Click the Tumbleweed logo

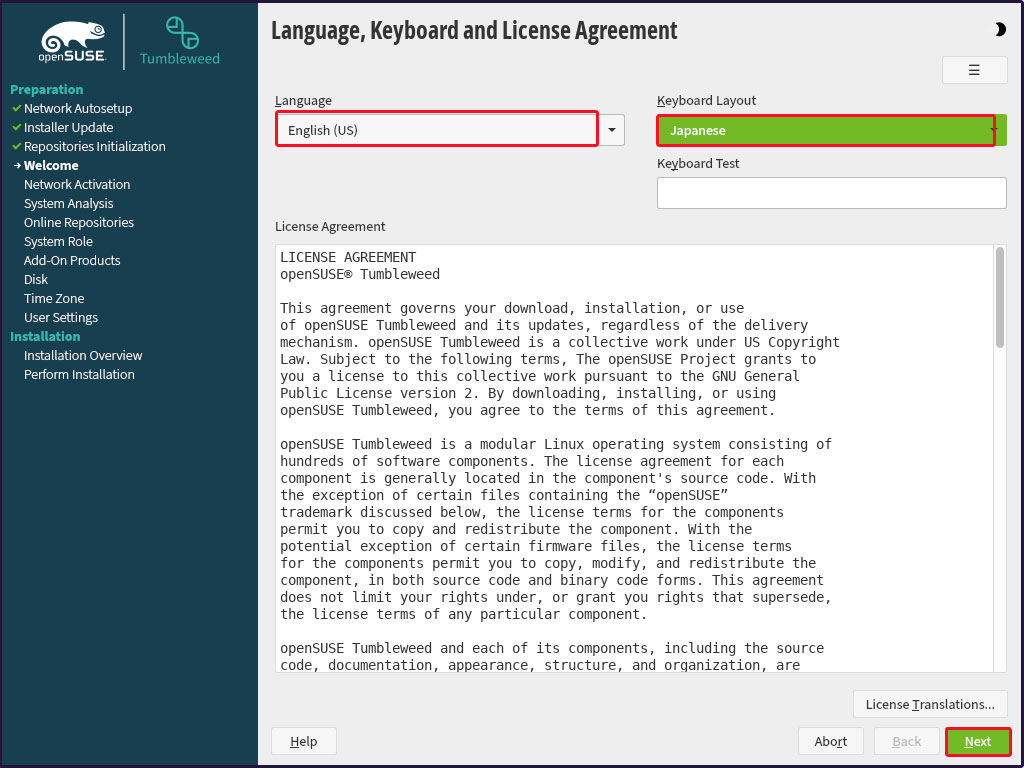coord(180,41)
